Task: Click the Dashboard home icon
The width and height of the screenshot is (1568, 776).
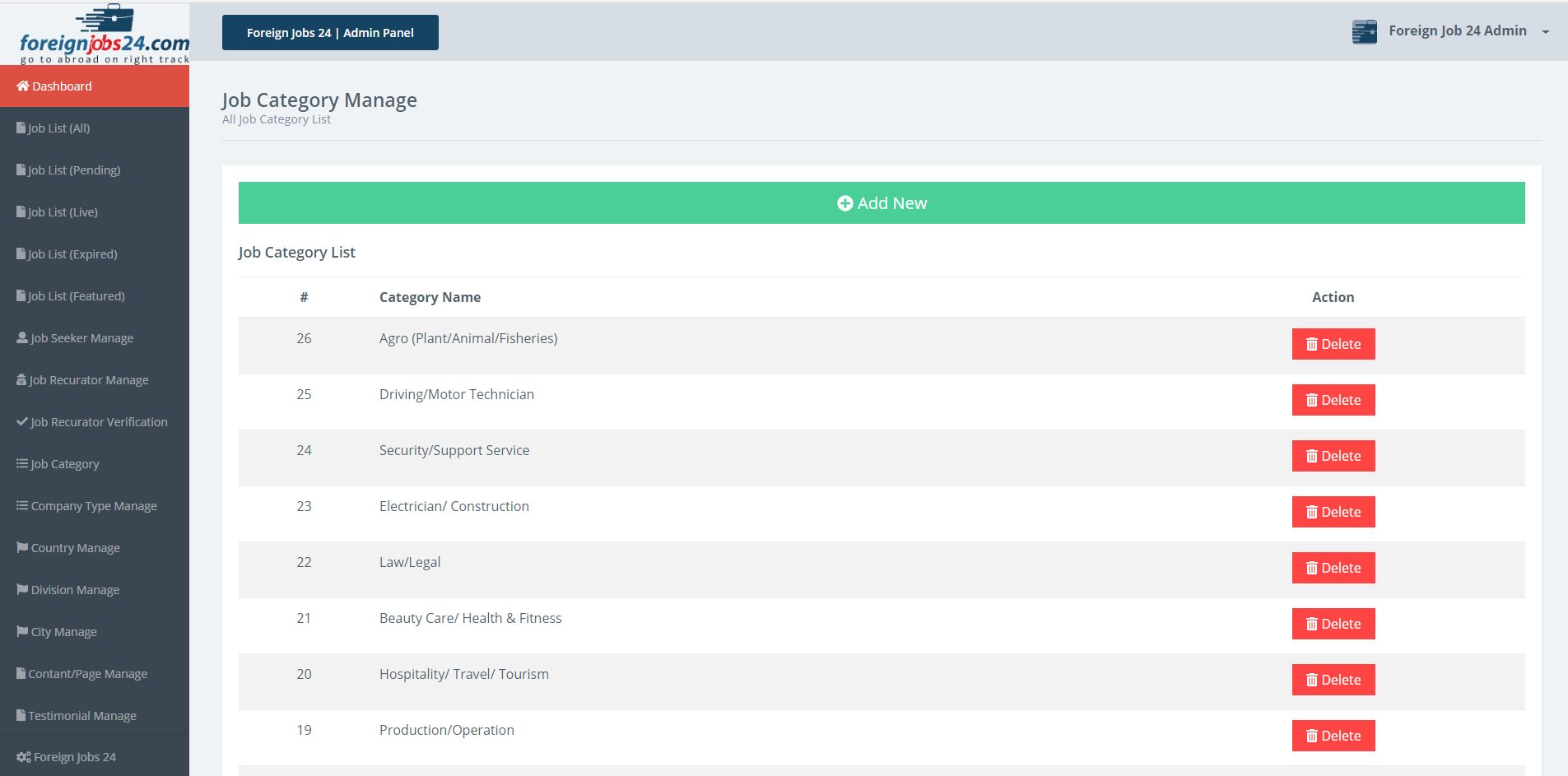Action: click(23, 86)
